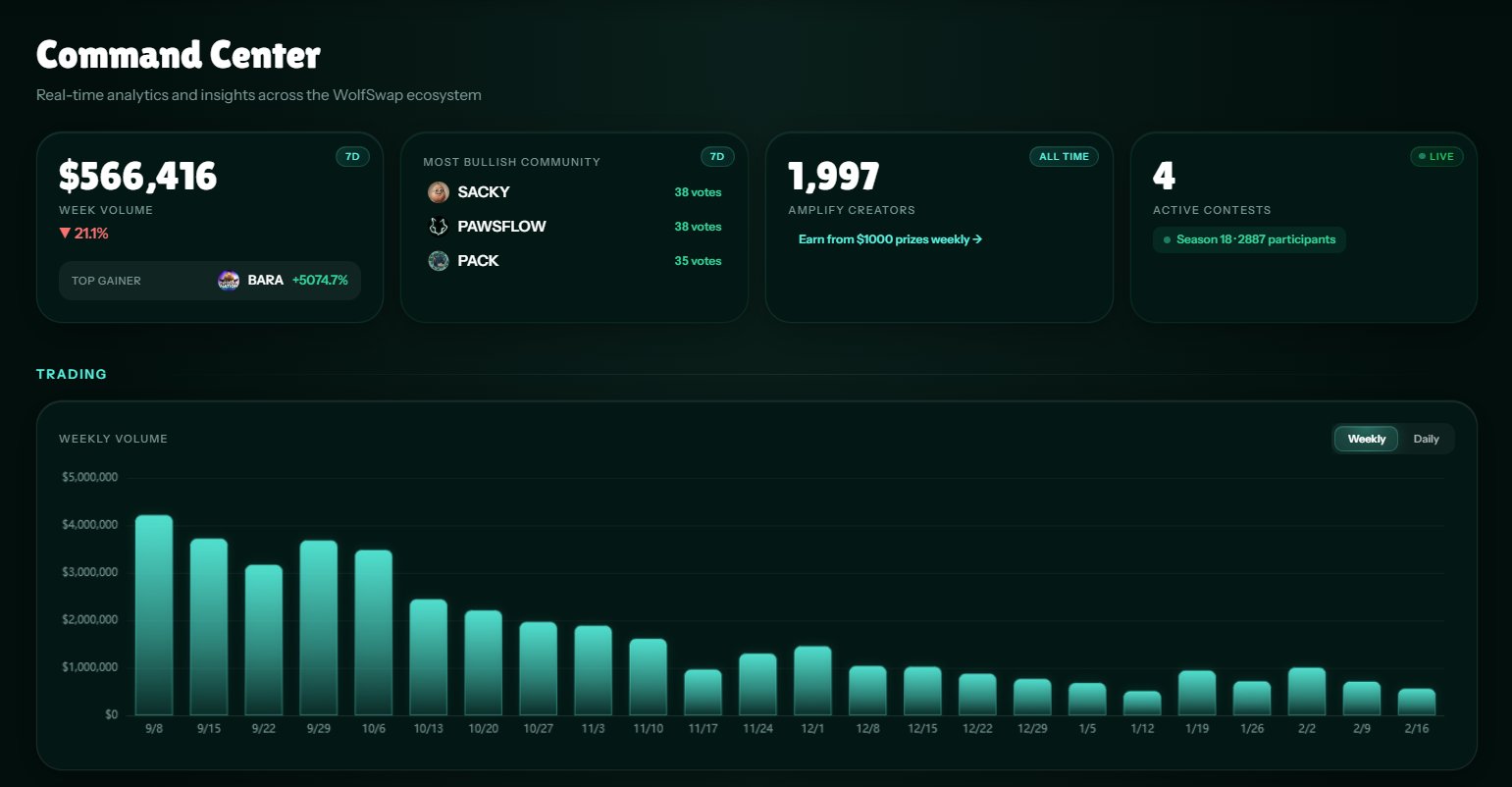
Task: Click the 9/8 weekly volume bar
Action: [154, 615]
